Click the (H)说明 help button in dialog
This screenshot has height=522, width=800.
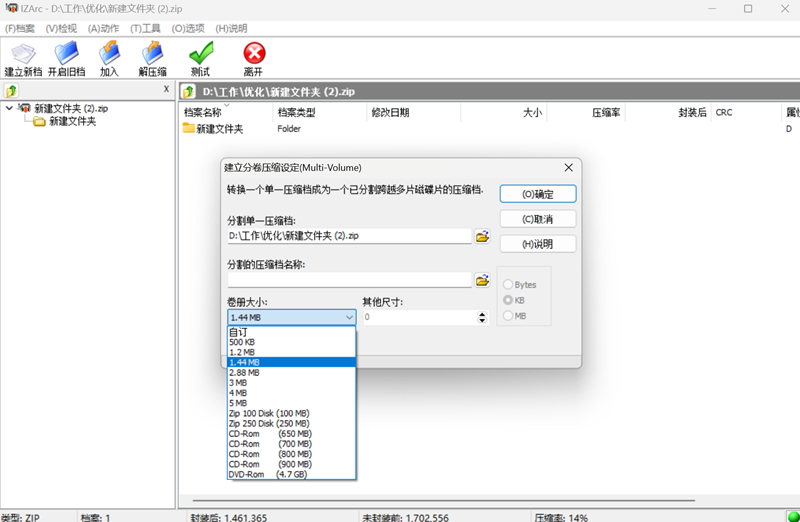[538, 244]
